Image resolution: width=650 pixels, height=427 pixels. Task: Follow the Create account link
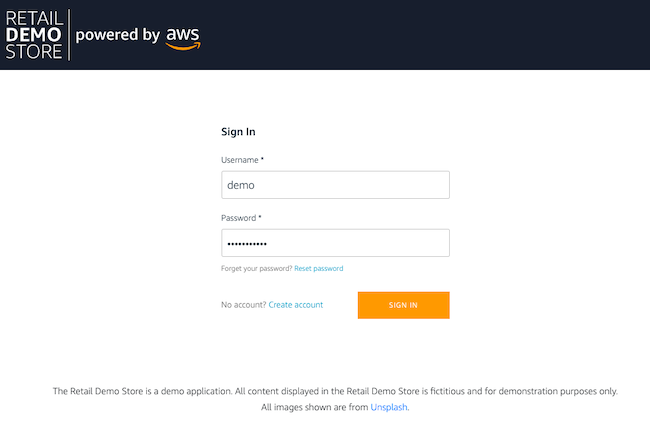pyautogui.click(x=296, y=305)
